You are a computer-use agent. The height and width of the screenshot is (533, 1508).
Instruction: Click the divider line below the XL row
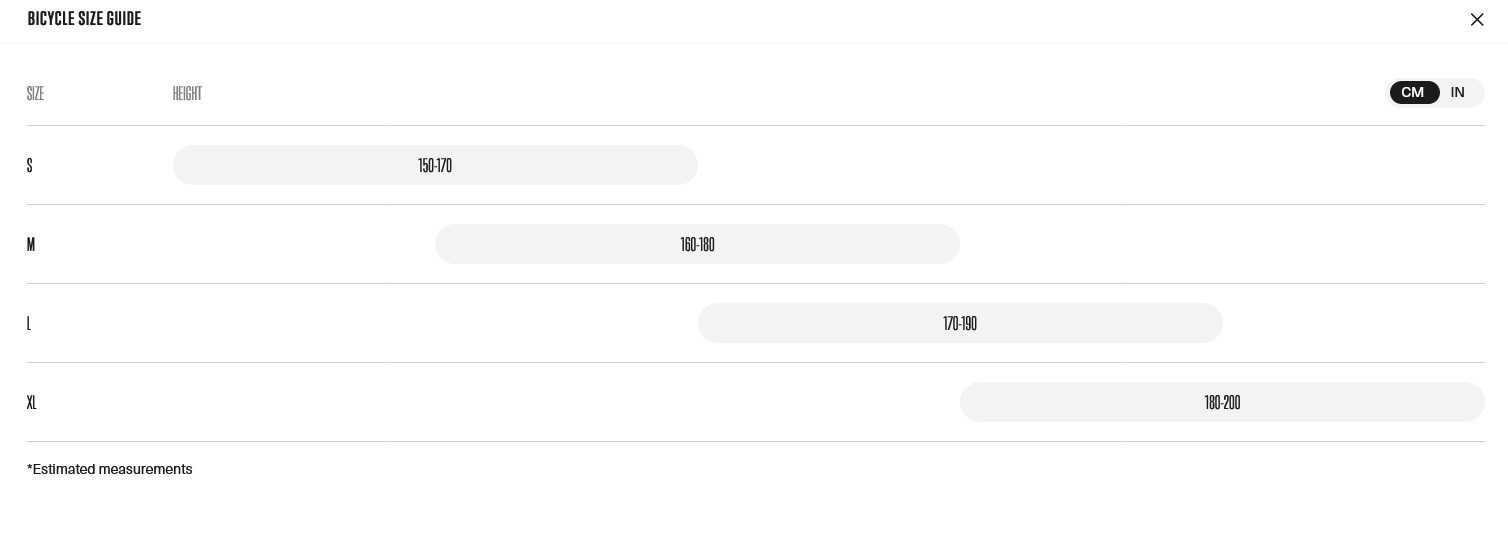click(755, 441)
